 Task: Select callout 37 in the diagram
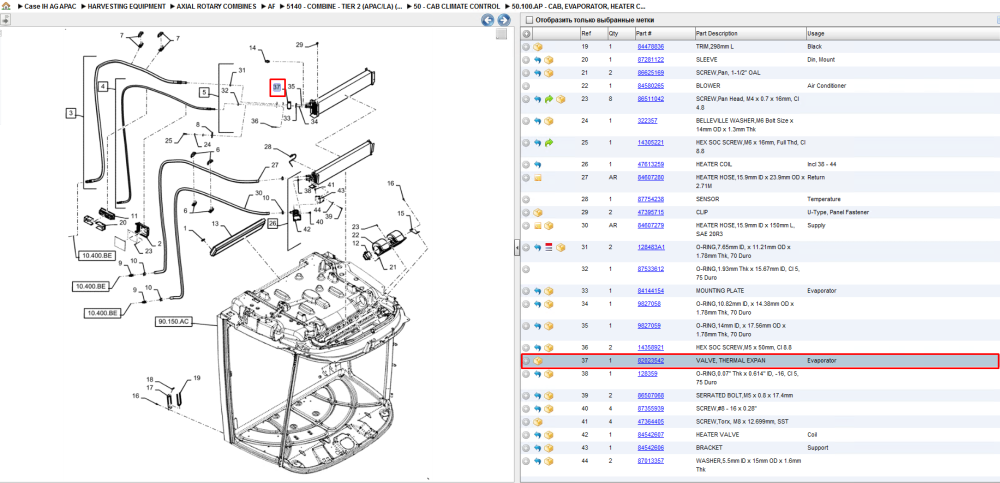276,85
